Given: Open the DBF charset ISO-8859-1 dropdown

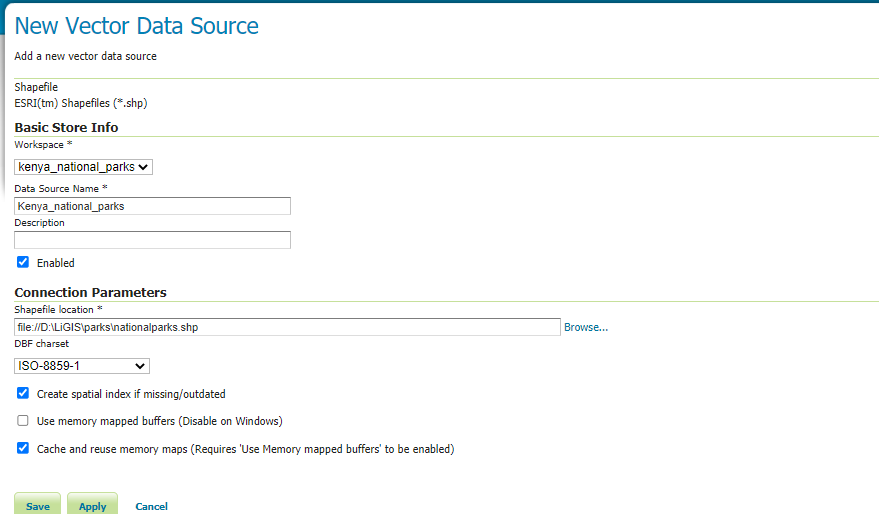Looking at the screenshot, I should [82, 366].
